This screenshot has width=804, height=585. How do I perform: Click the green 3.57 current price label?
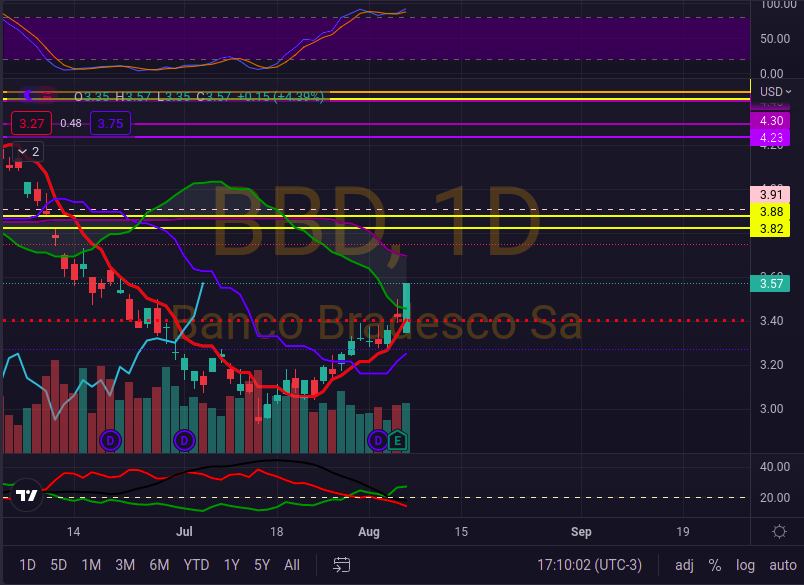coord(770,284)
